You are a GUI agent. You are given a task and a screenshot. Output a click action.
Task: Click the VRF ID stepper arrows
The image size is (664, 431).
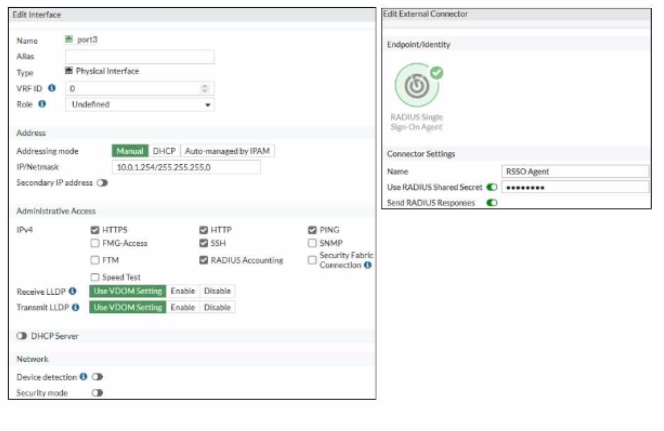(205, 88)
